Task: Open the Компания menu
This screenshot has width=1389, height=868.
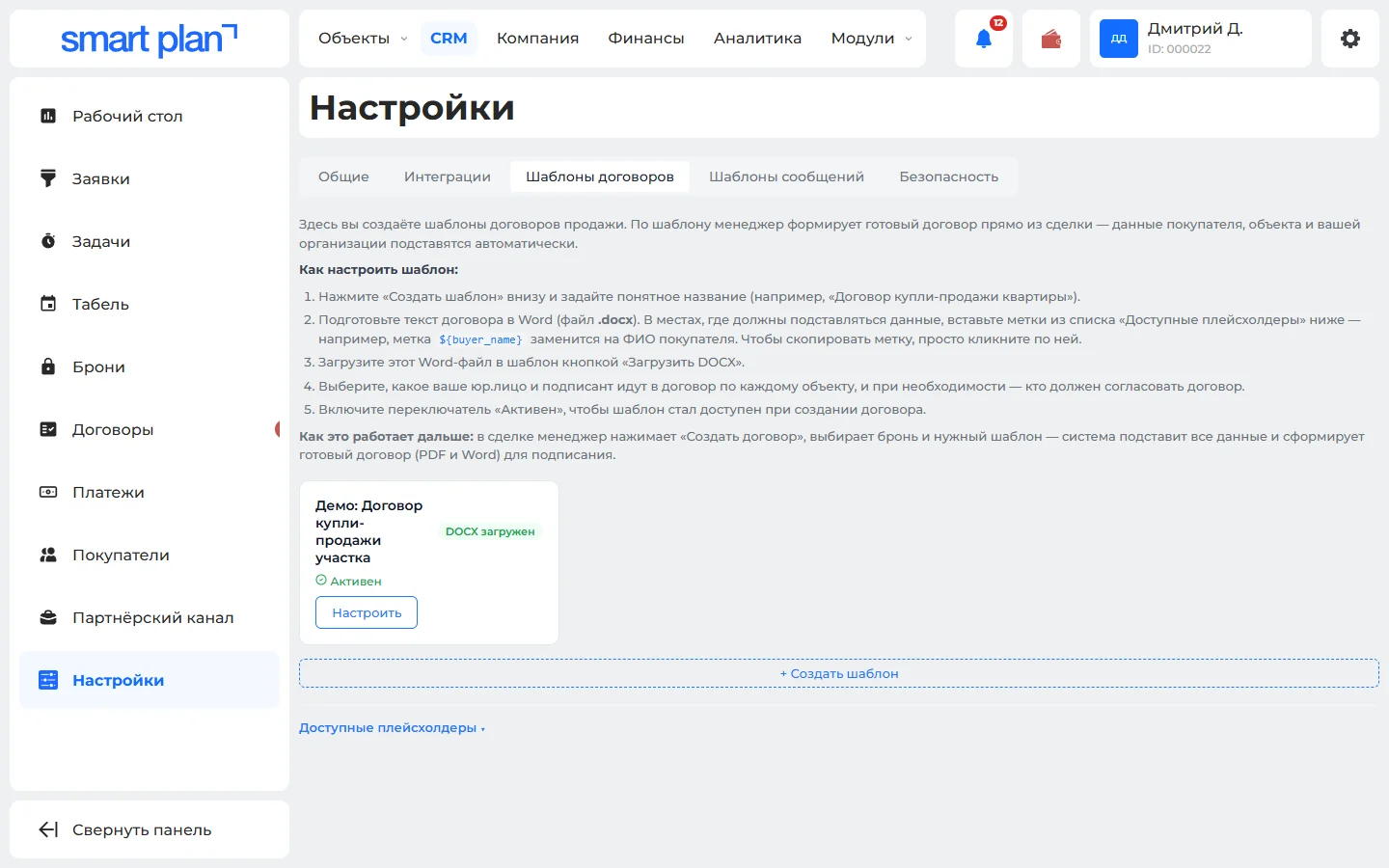Action: [537, 39]
